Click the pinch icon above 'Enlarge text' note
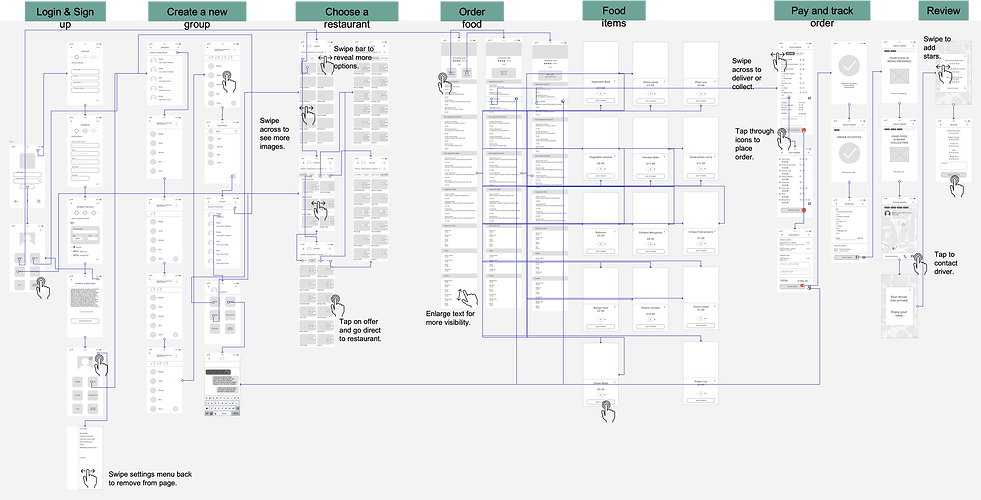 [466, 297]
